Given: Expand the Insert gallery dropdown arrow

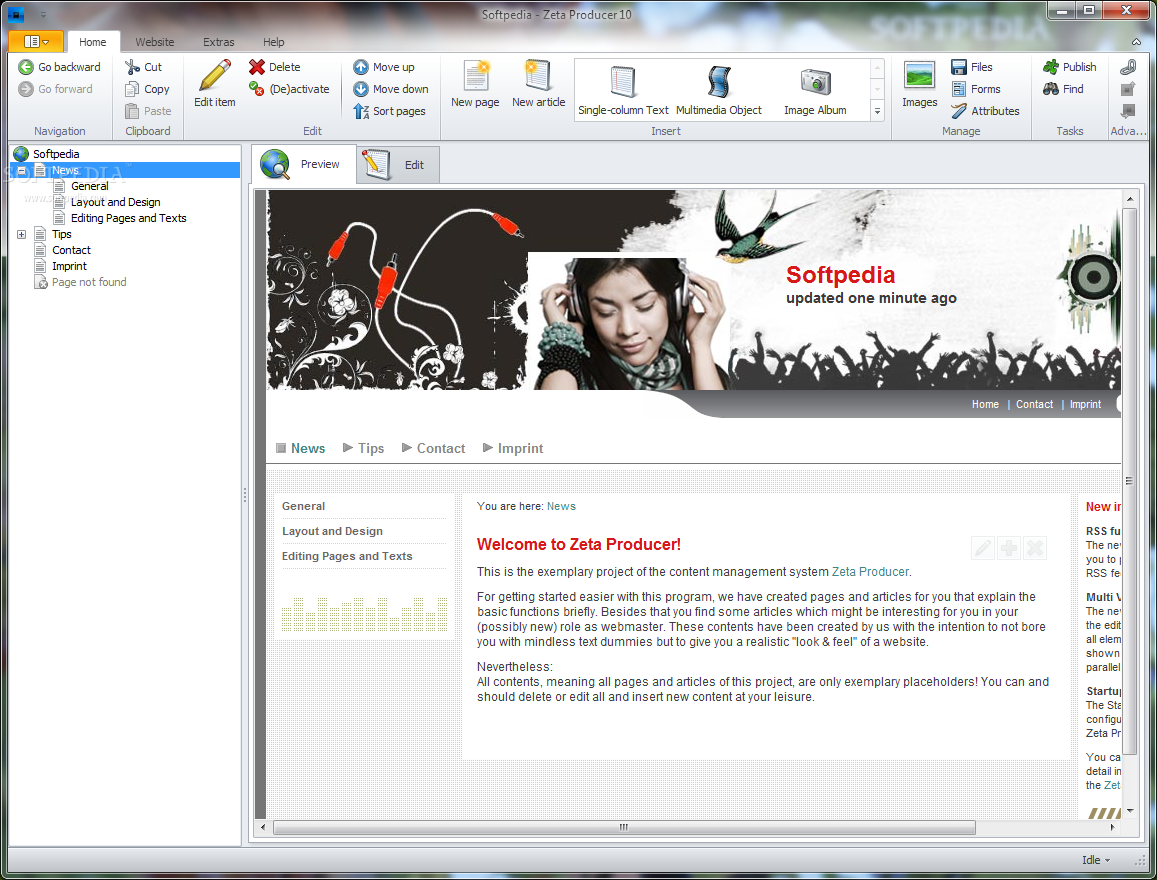Looking at the screenshot, I should (x=877, y=111).
